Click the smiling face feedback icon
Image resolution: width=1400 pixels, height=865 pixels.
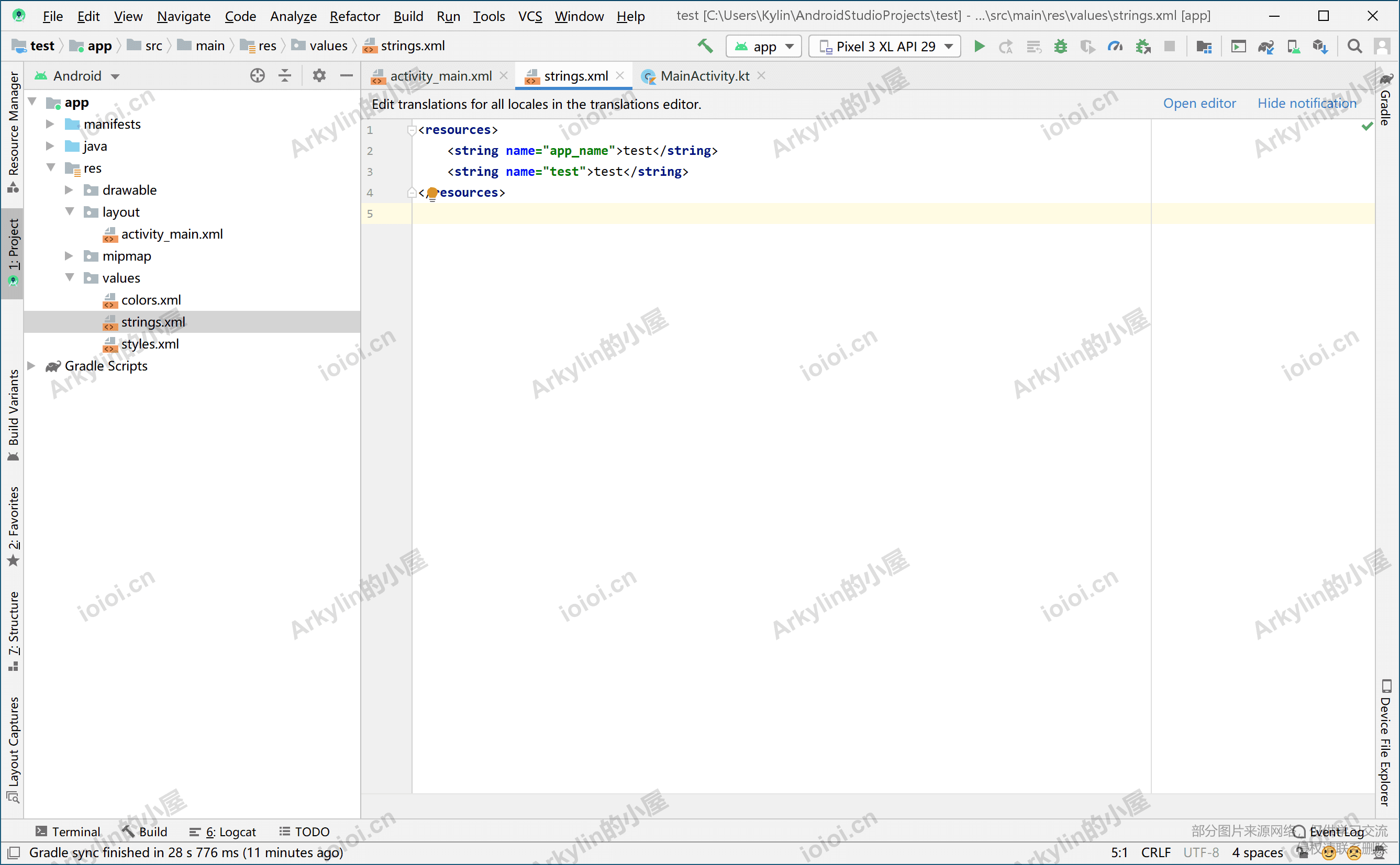(1329, 853)
